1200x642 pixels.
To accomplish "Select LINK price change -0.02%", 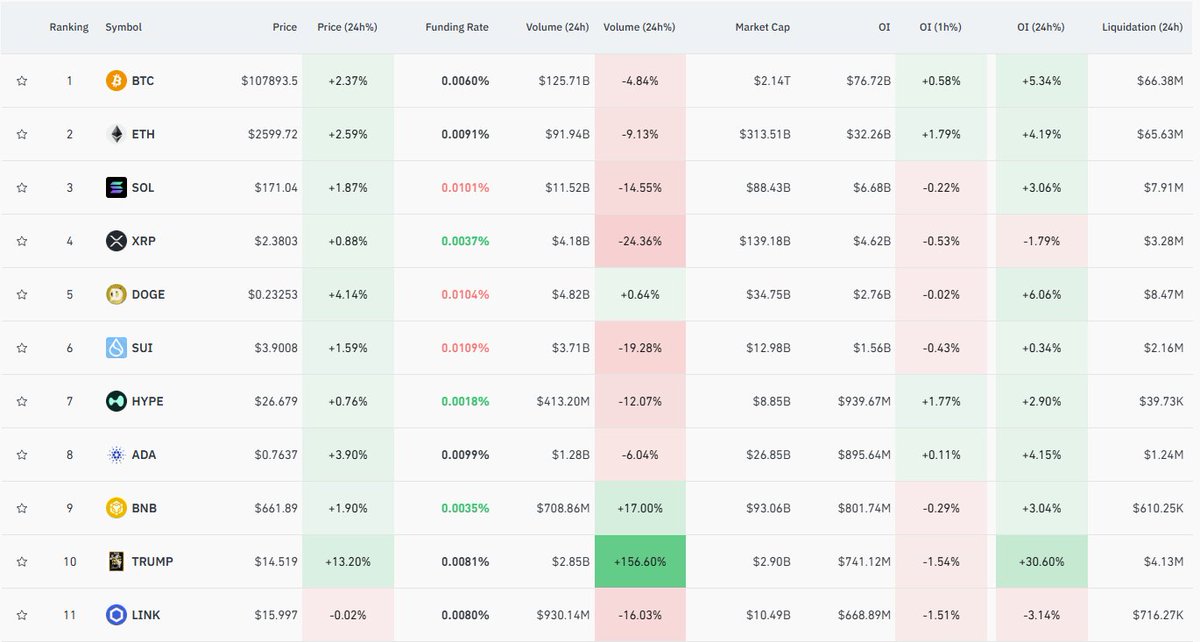I will pos(347,616).
